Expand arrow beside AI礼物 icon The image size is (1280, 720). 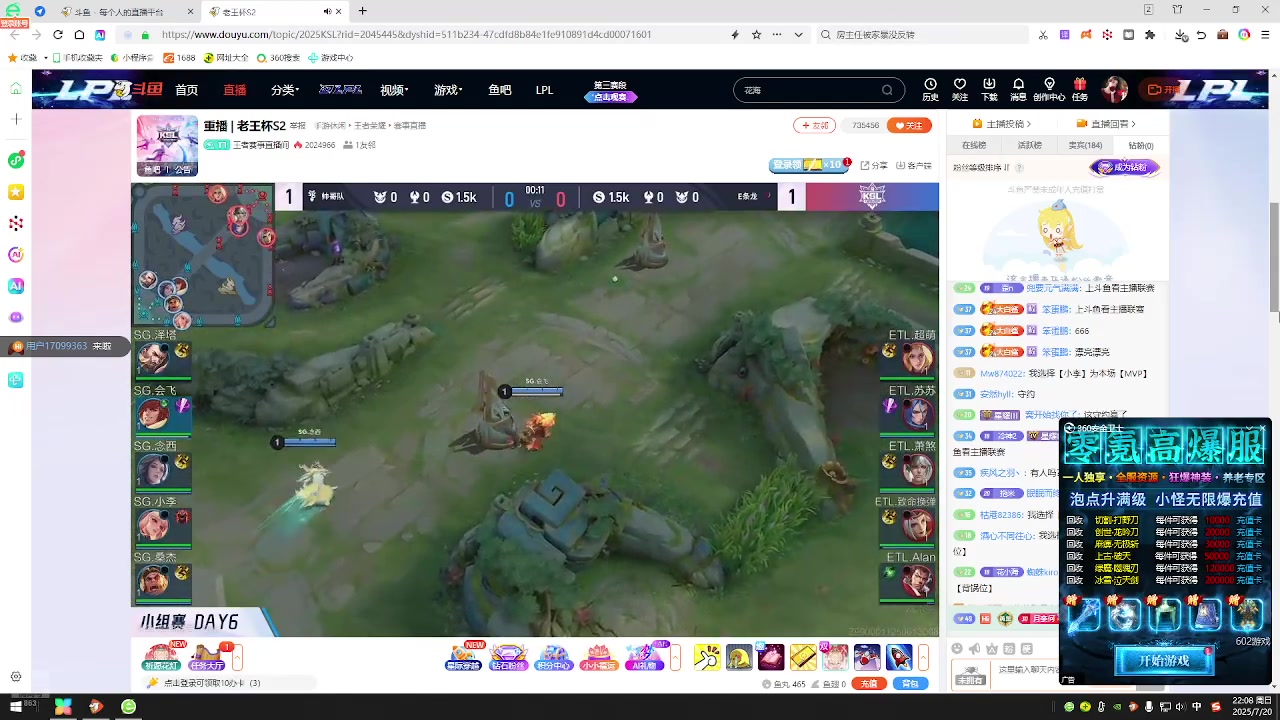point(676,657)
